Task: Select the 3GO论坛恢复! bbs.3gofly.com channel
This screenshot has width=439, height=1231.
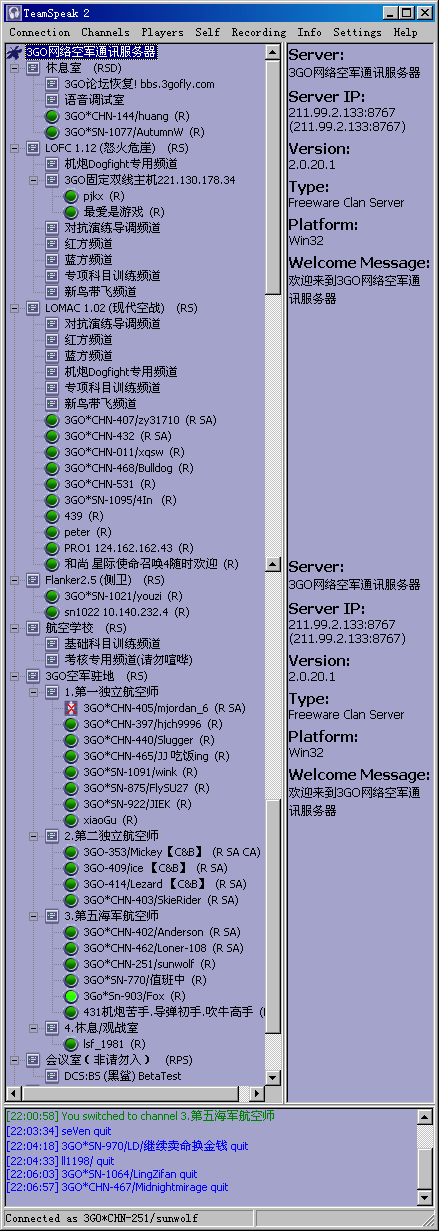Action: click(x=139, y=84)
